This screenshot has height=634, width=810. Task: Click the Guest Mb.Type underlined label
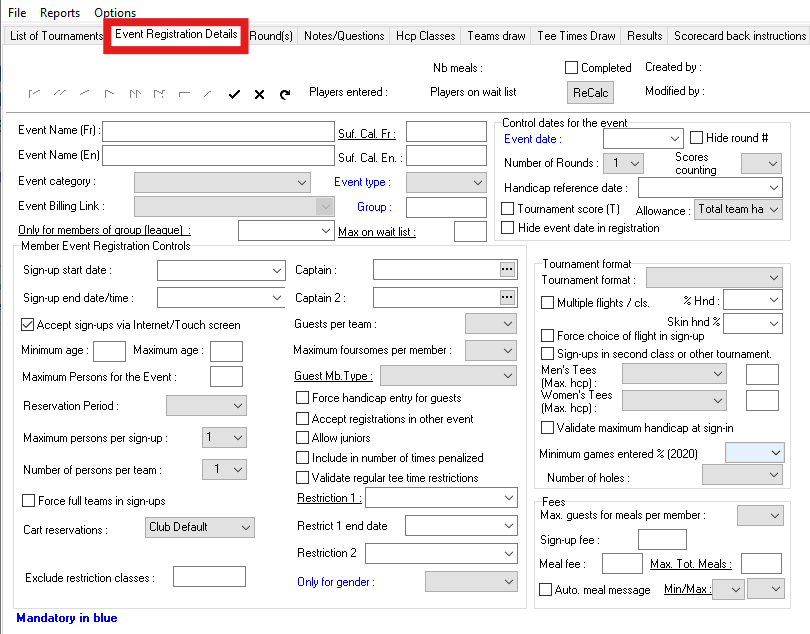point(333,376)
